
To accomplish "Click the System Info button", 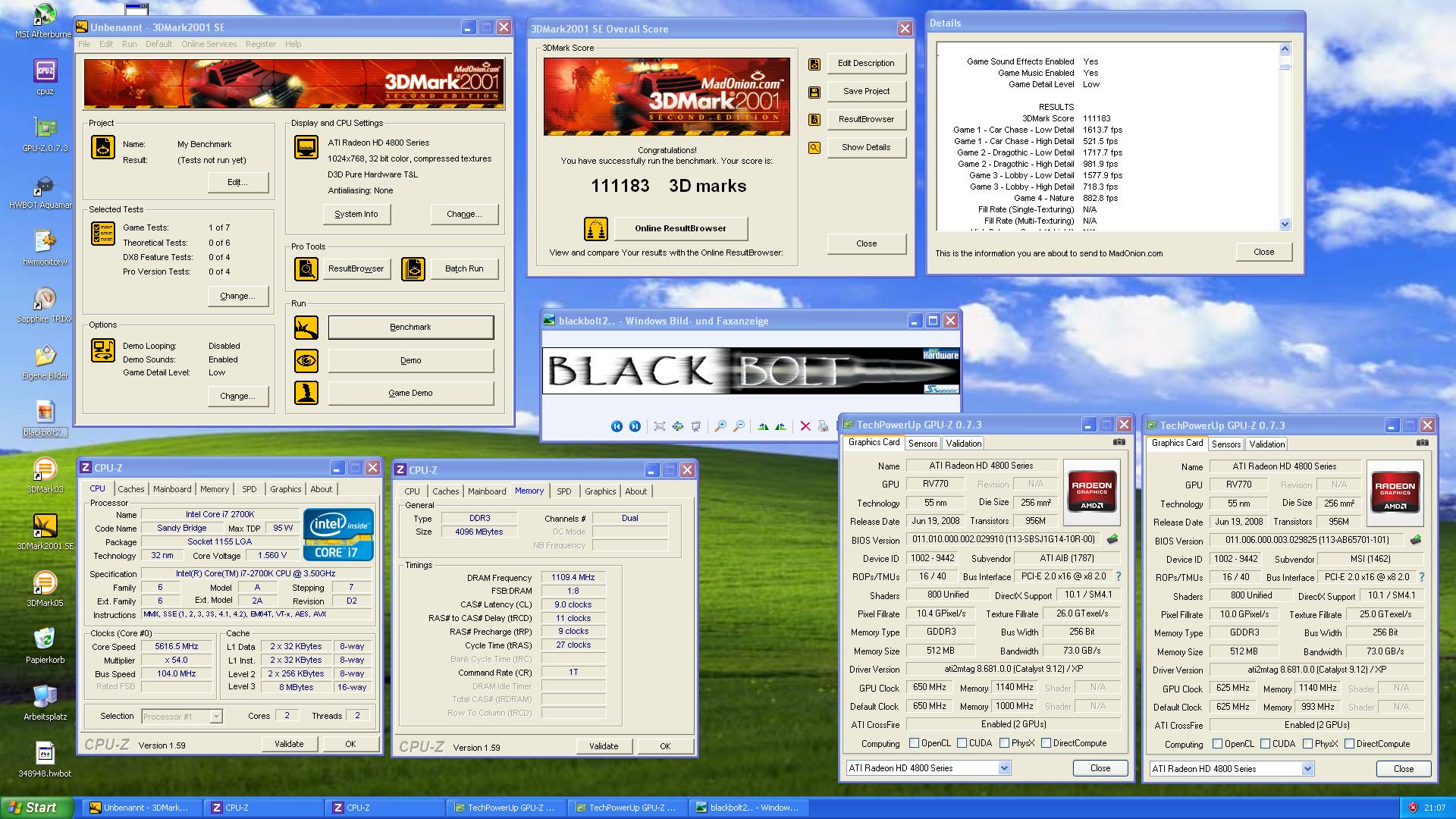I will pos(356,214).
